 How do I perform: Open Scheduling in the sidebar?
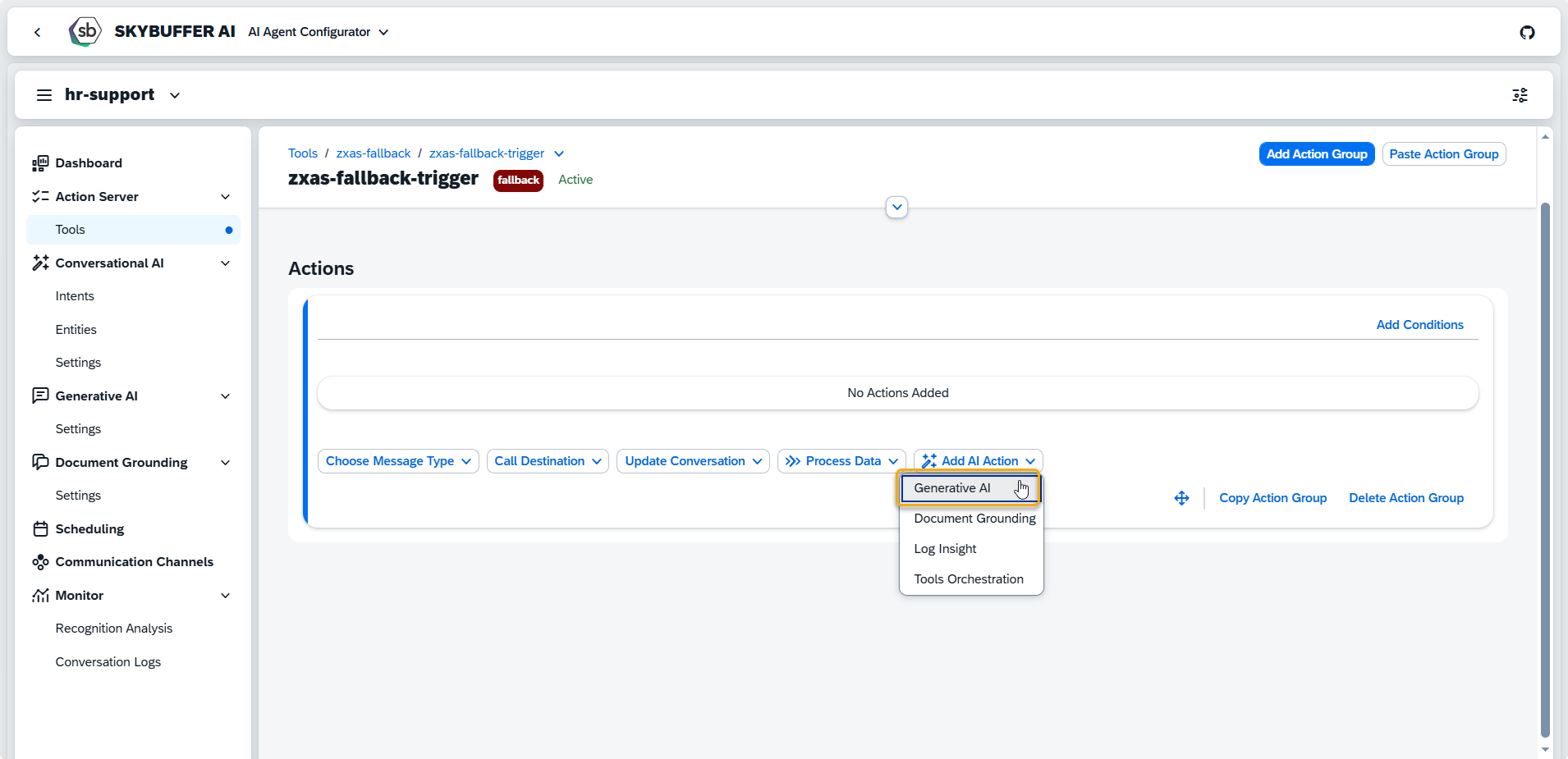pyautogui.click(x=89, y=529)
